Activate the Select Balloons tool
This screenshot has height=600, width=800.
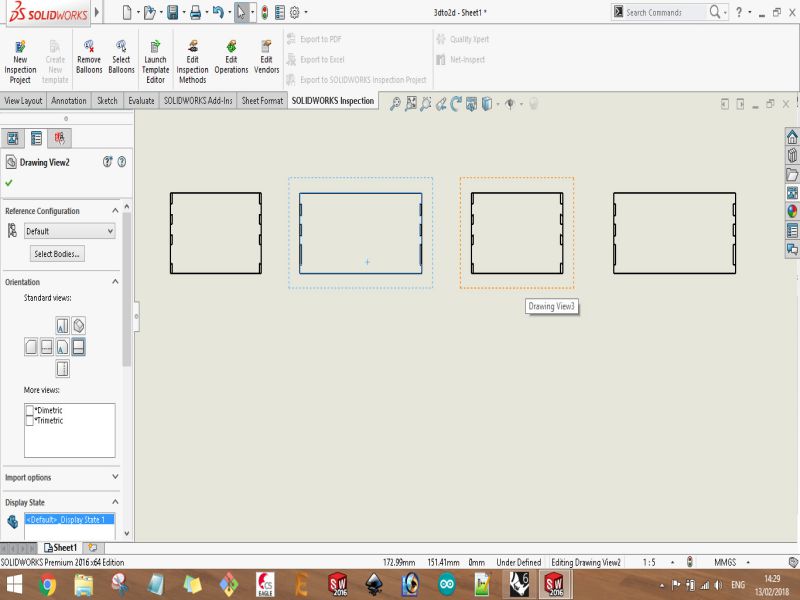click(121, 57)
